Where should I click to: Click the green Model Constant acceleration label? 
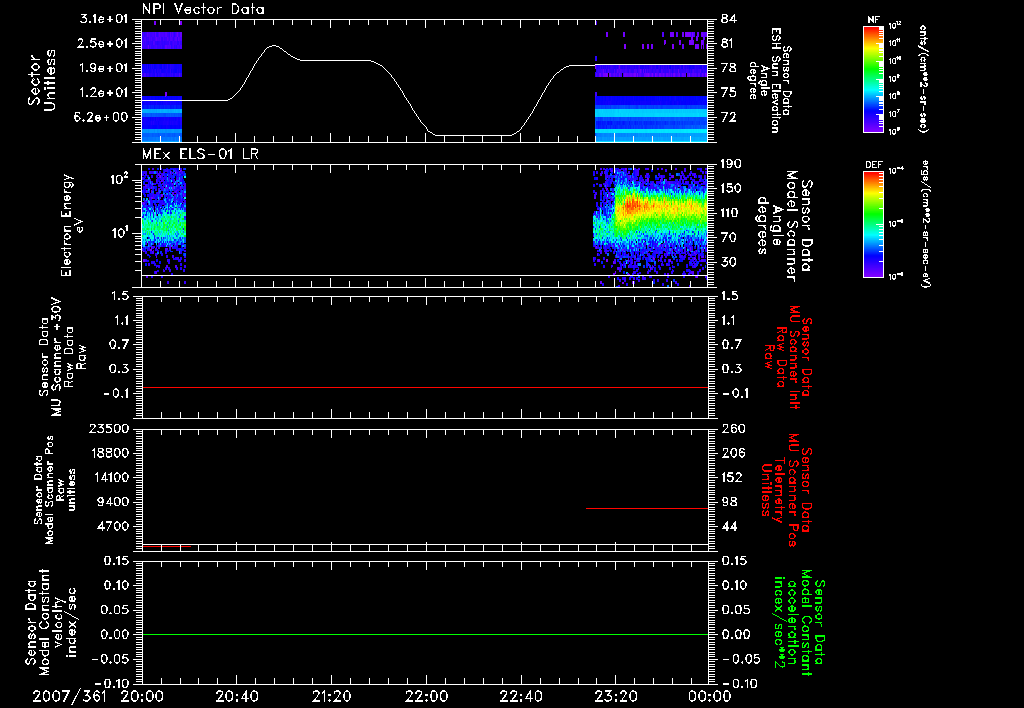pyautogui.click(x=798, y=622)
